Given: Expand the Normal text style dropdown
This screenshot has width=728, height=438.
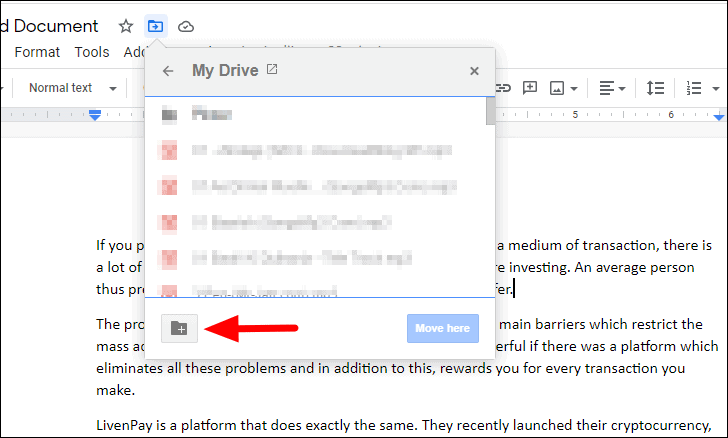Looking at the screenshot, I should pos(72,88).
